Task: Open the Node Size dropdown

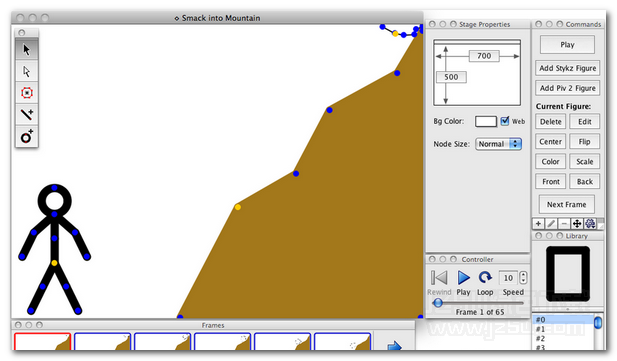Action: pyautogui.click(x=498, y=144)
